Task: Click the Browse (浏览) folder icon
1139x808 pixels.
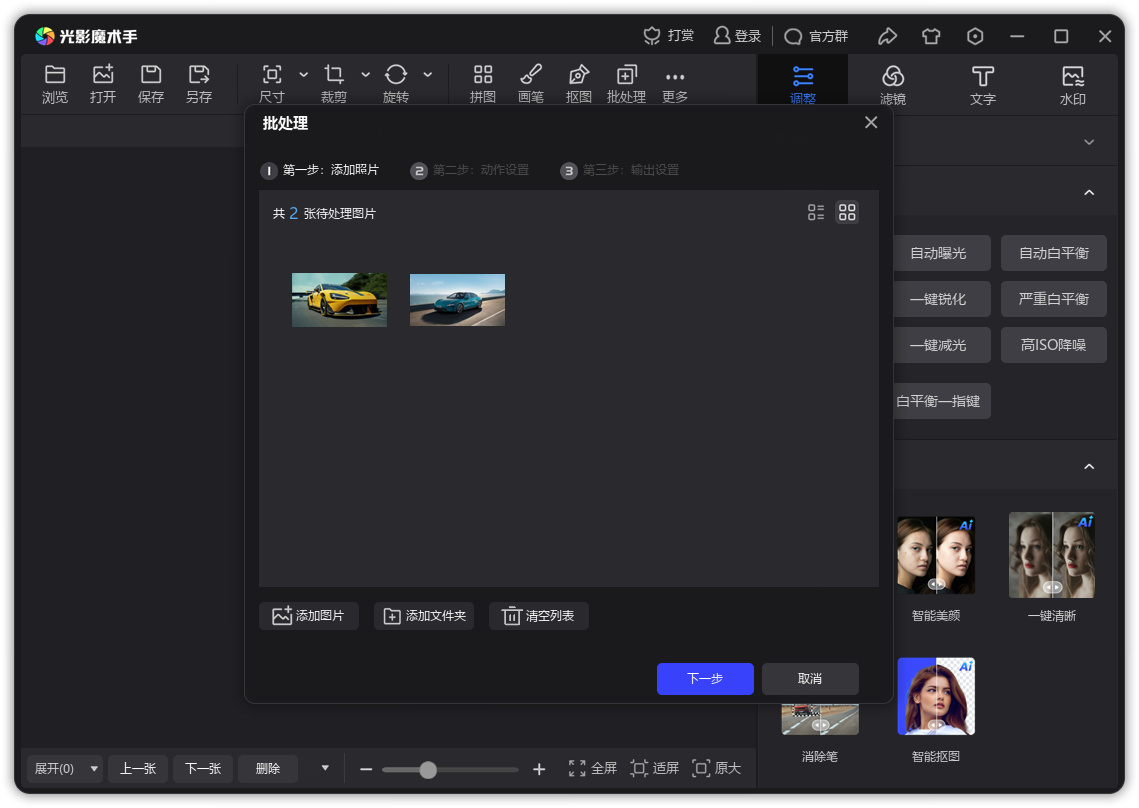Action: (x=55, y=75)
